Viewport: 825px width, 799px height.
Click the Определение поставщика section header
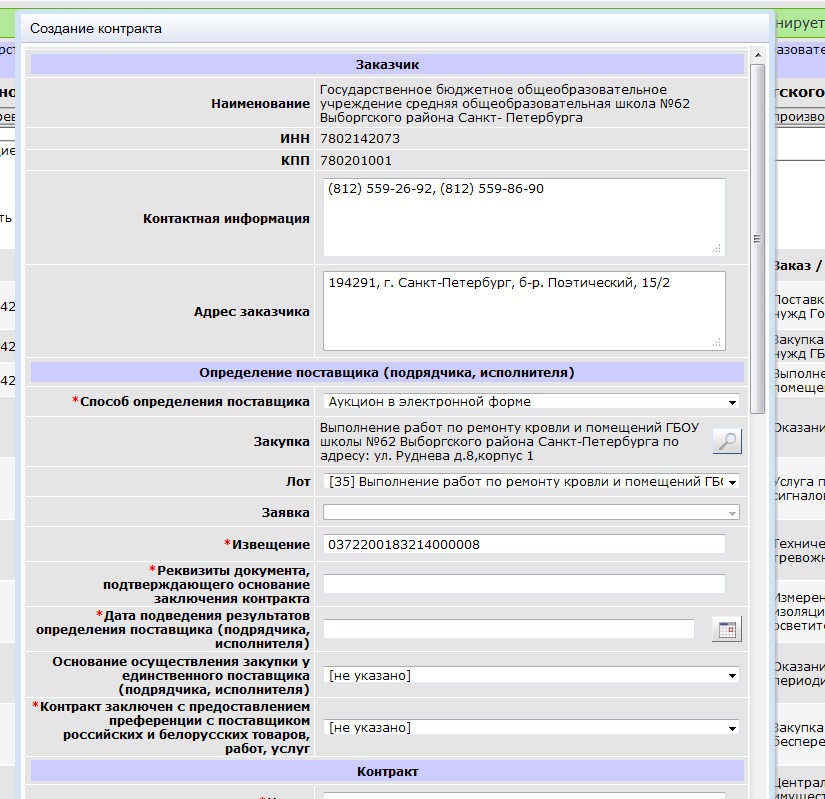[x=387, y=372]
